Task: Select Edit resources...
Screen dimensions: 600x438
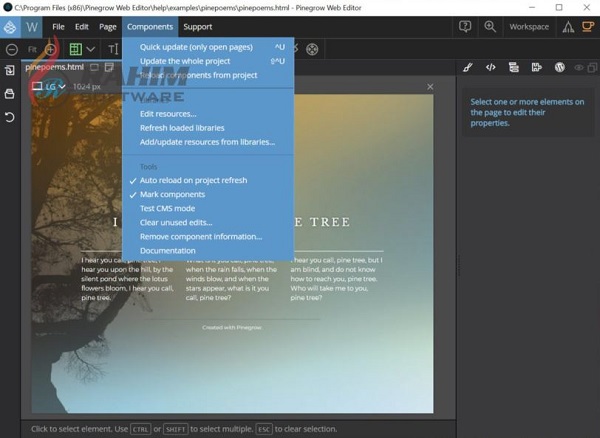Action: coord(208,114)
